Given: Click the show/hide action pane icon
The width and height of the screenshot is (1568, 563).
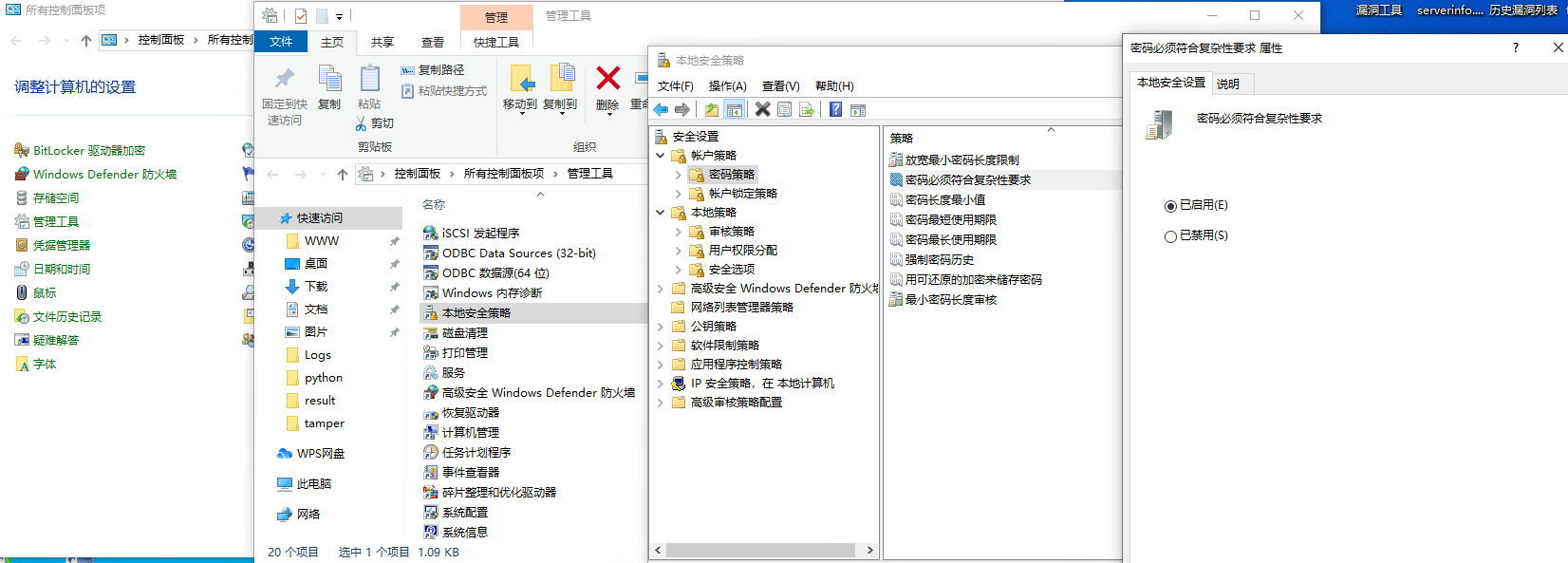Looking at the screenshot, I should point(858,109).
